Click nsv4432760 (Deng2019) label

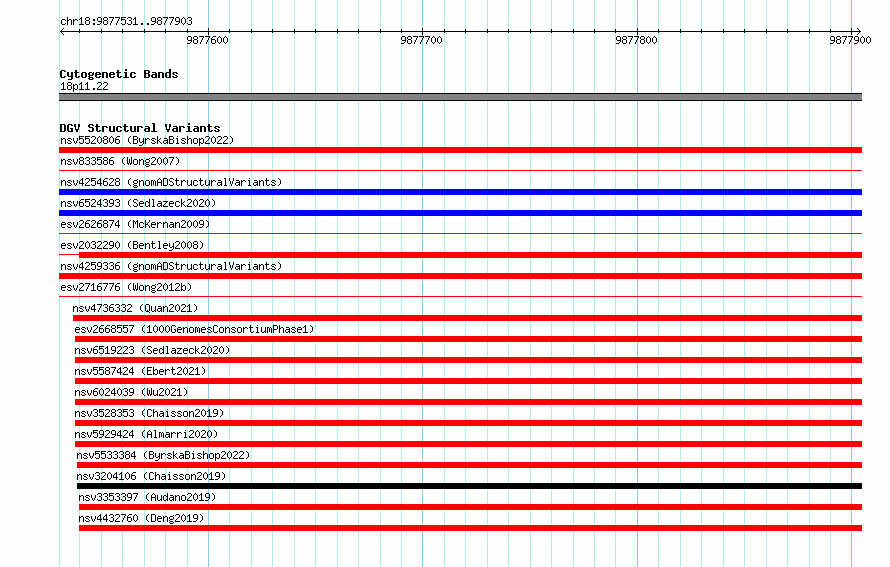(141, 518)
